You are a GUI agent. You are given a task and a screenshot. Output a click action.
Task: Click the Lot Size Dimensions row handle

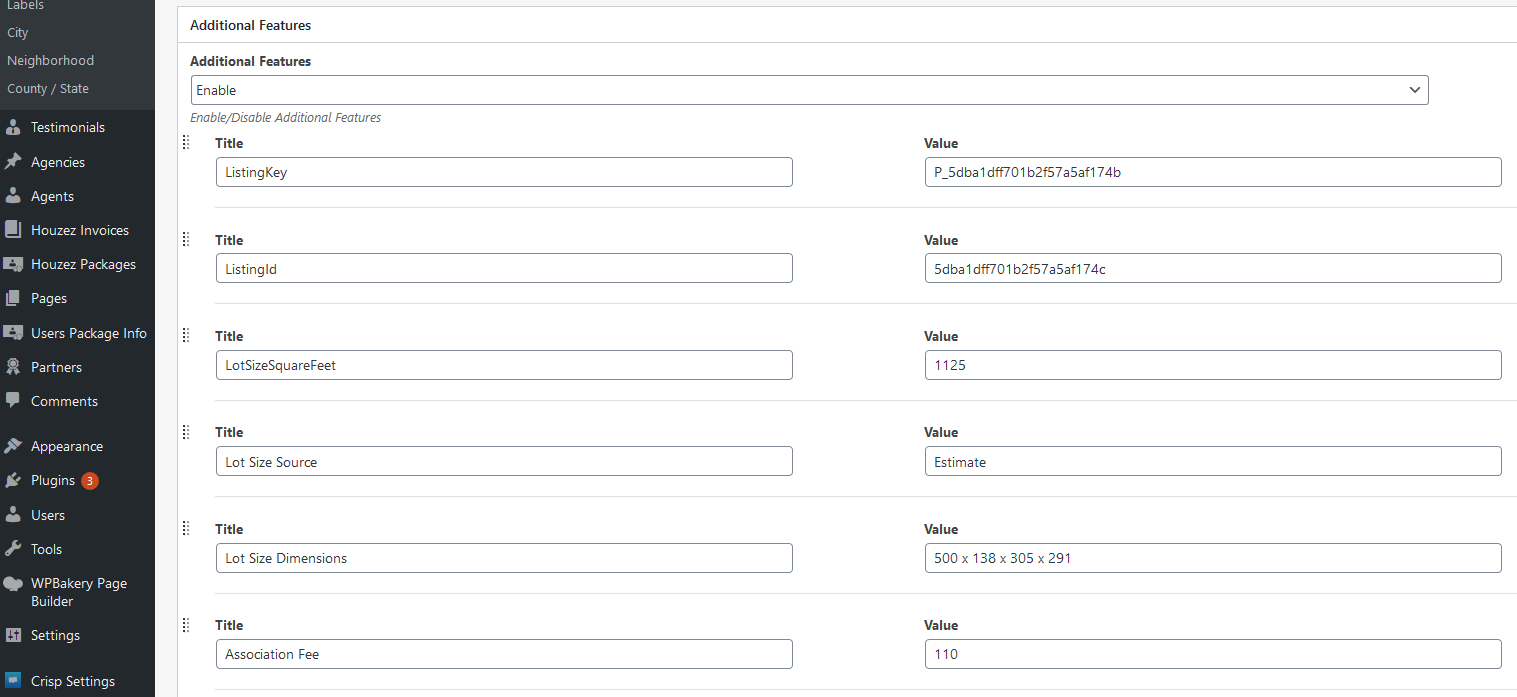pos(186,529)
